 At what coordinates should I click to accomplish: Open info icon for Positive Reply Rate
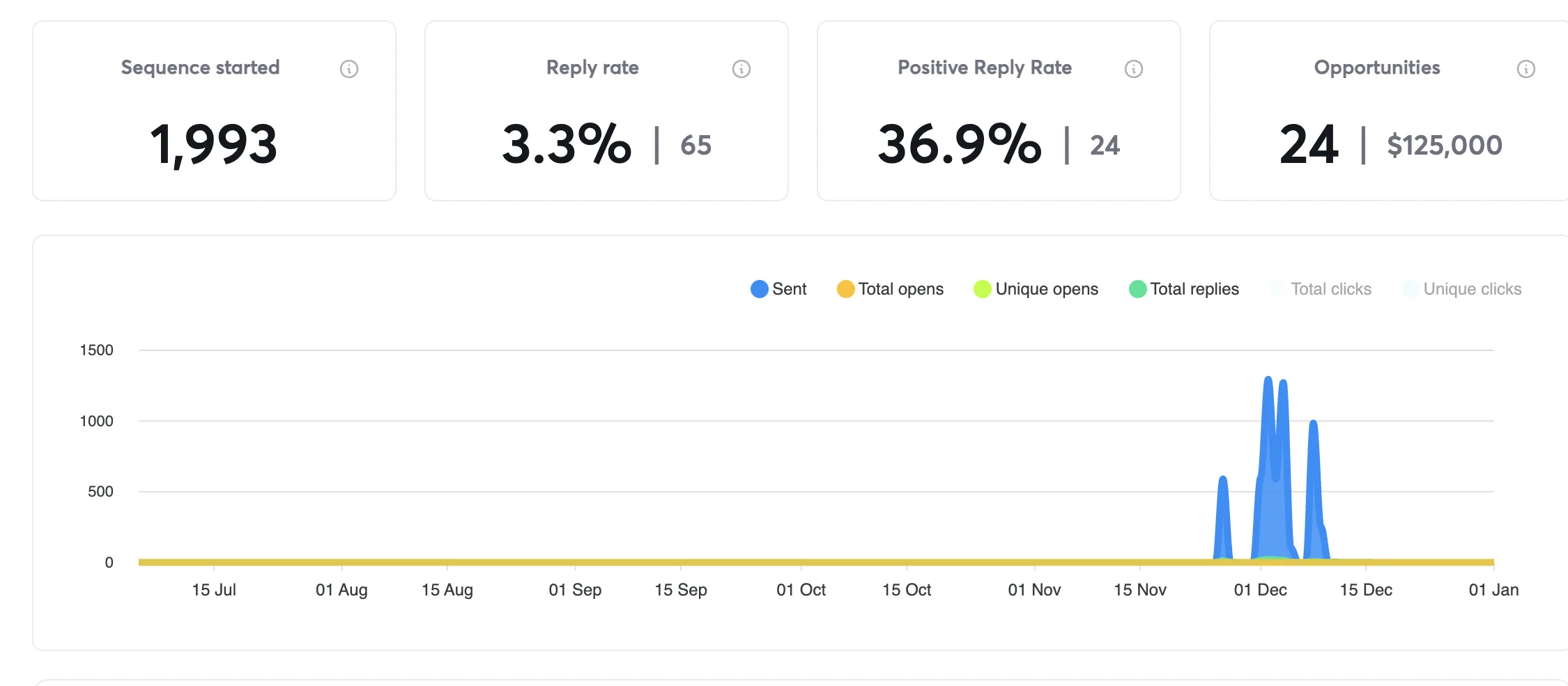1134,69
